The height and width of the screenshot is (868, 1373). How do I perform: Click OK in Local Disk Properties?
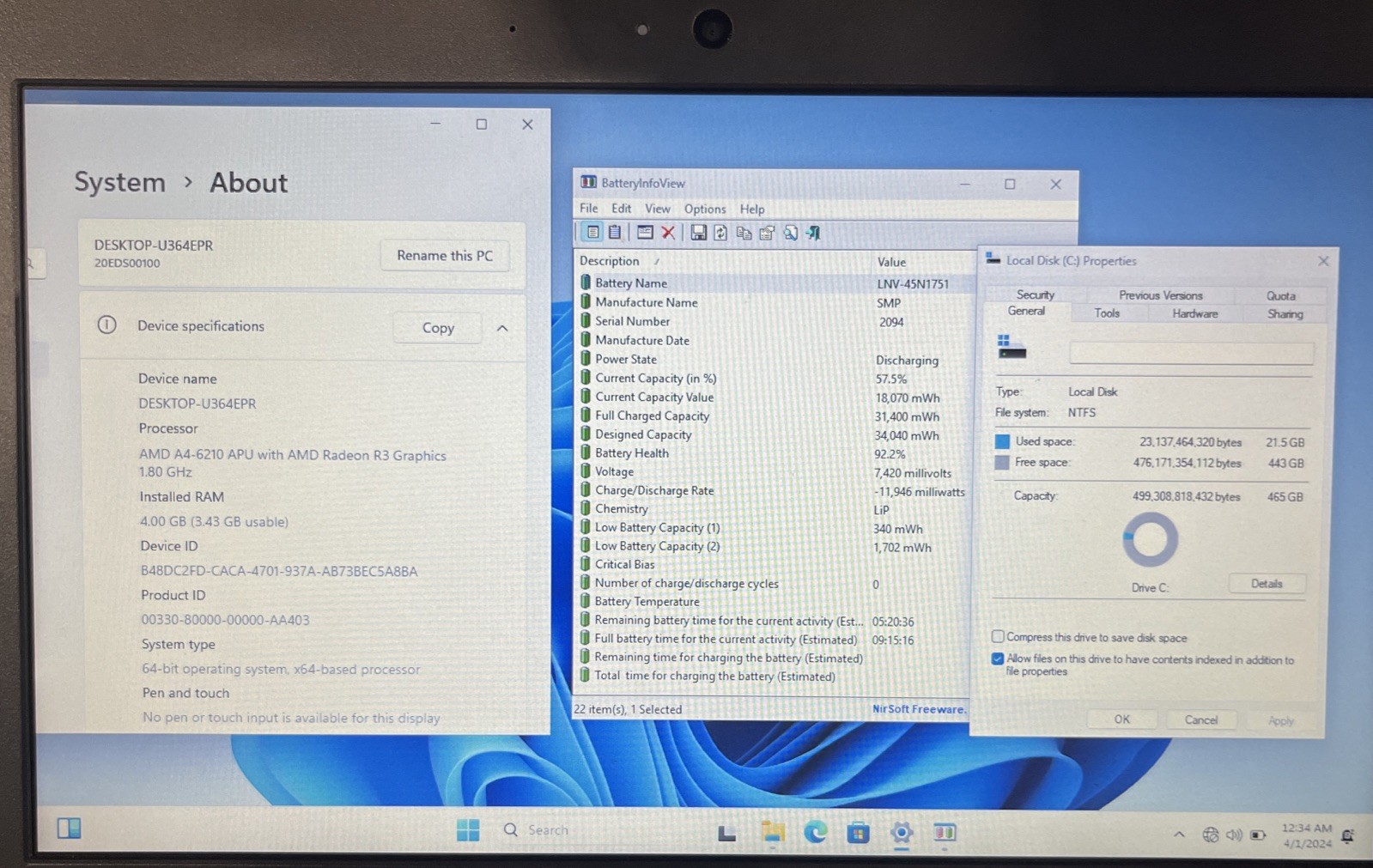[1122, 719]
